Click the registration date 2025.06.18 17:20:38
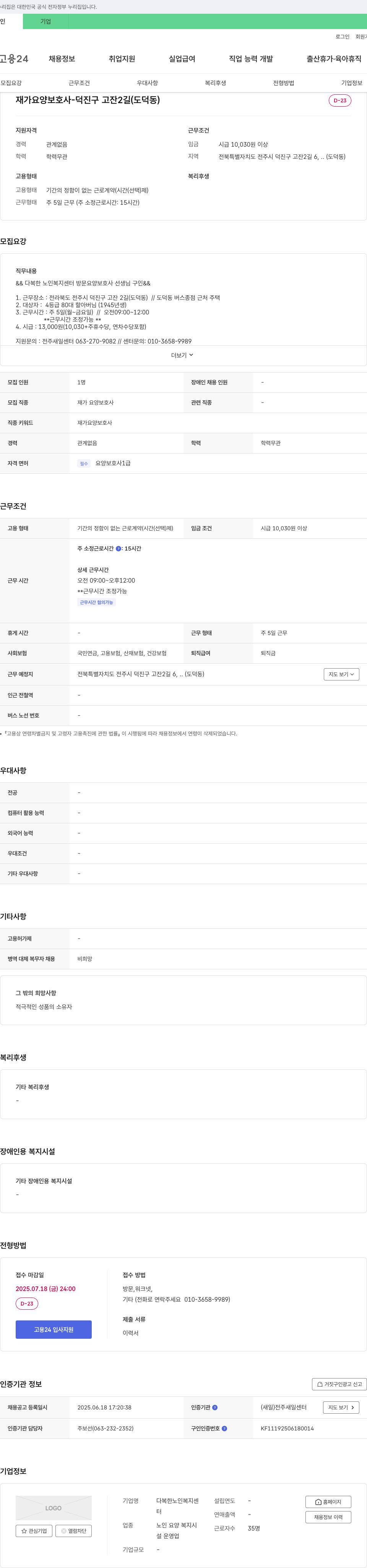Image resolution: width=367 pixels, height=1568 pixels. point(104,1407)
